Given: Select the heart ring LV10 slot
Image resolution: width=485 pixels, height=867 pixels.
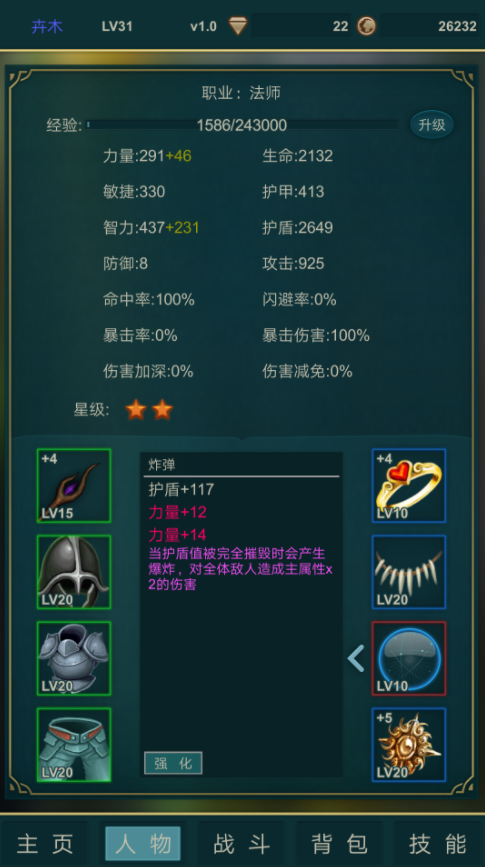Looking at the screenshot, I should pyautogui.click(x=409, y=485).
